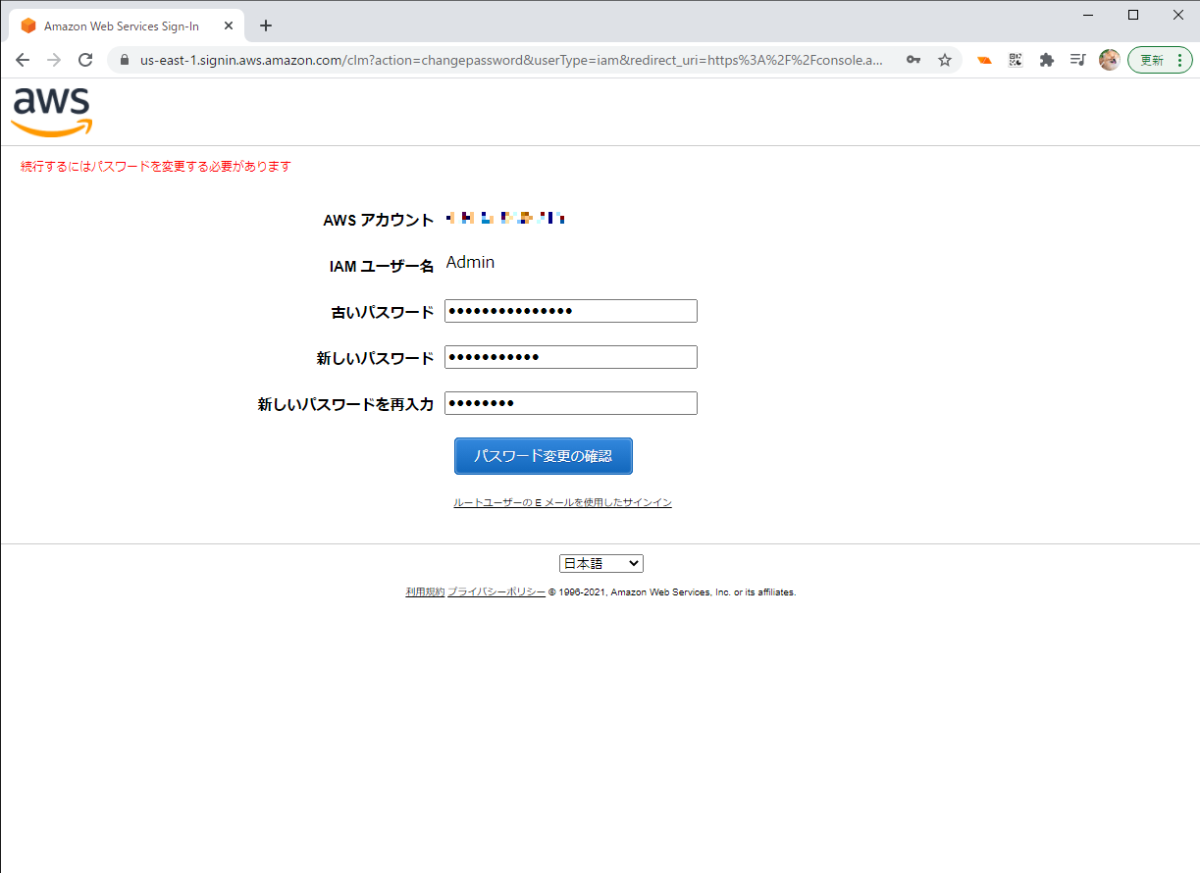Open Extensions puzzle piece menu
1200x873 pixels.
point(1046,60)
